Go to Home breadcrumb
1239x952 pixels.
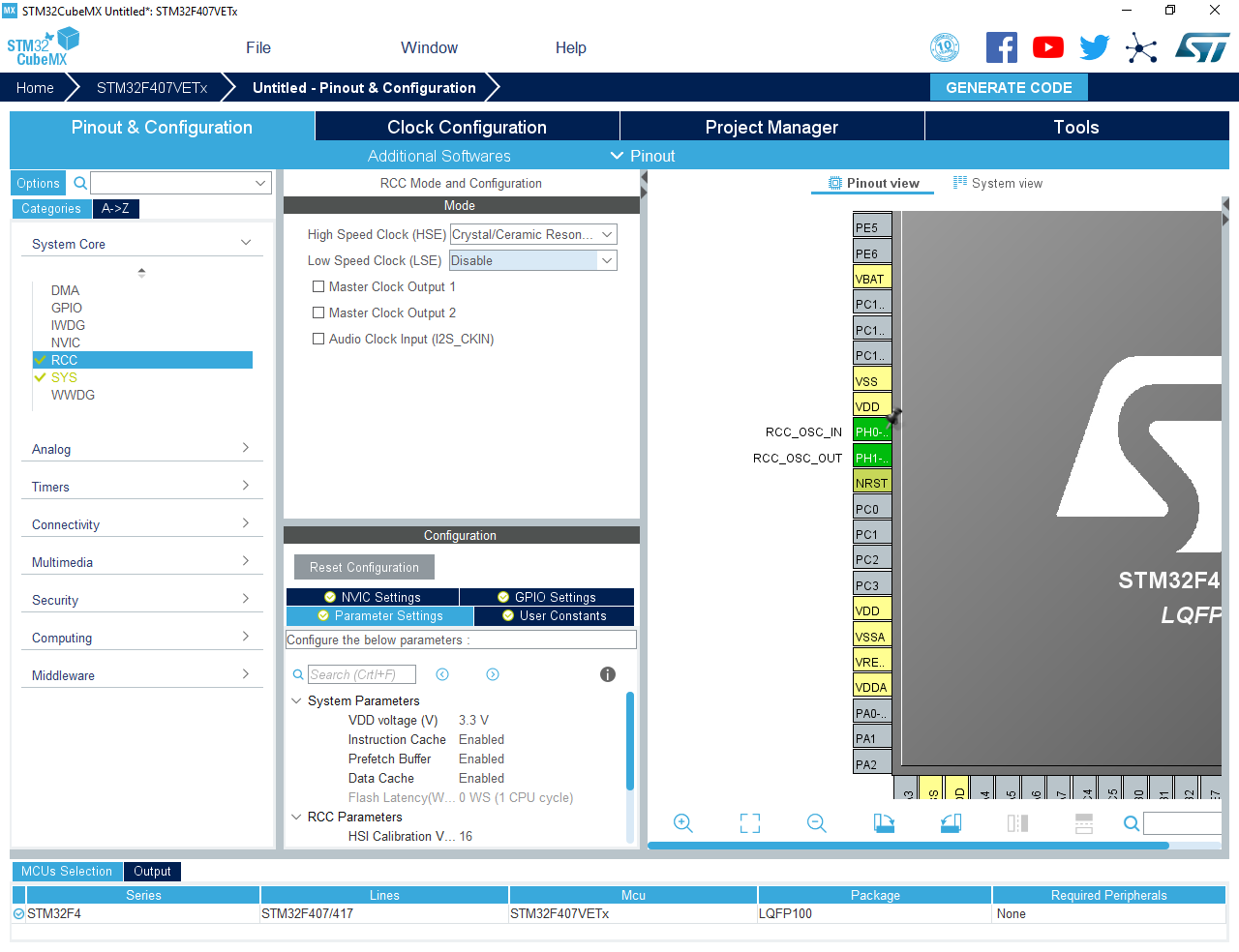pos(35,87)
